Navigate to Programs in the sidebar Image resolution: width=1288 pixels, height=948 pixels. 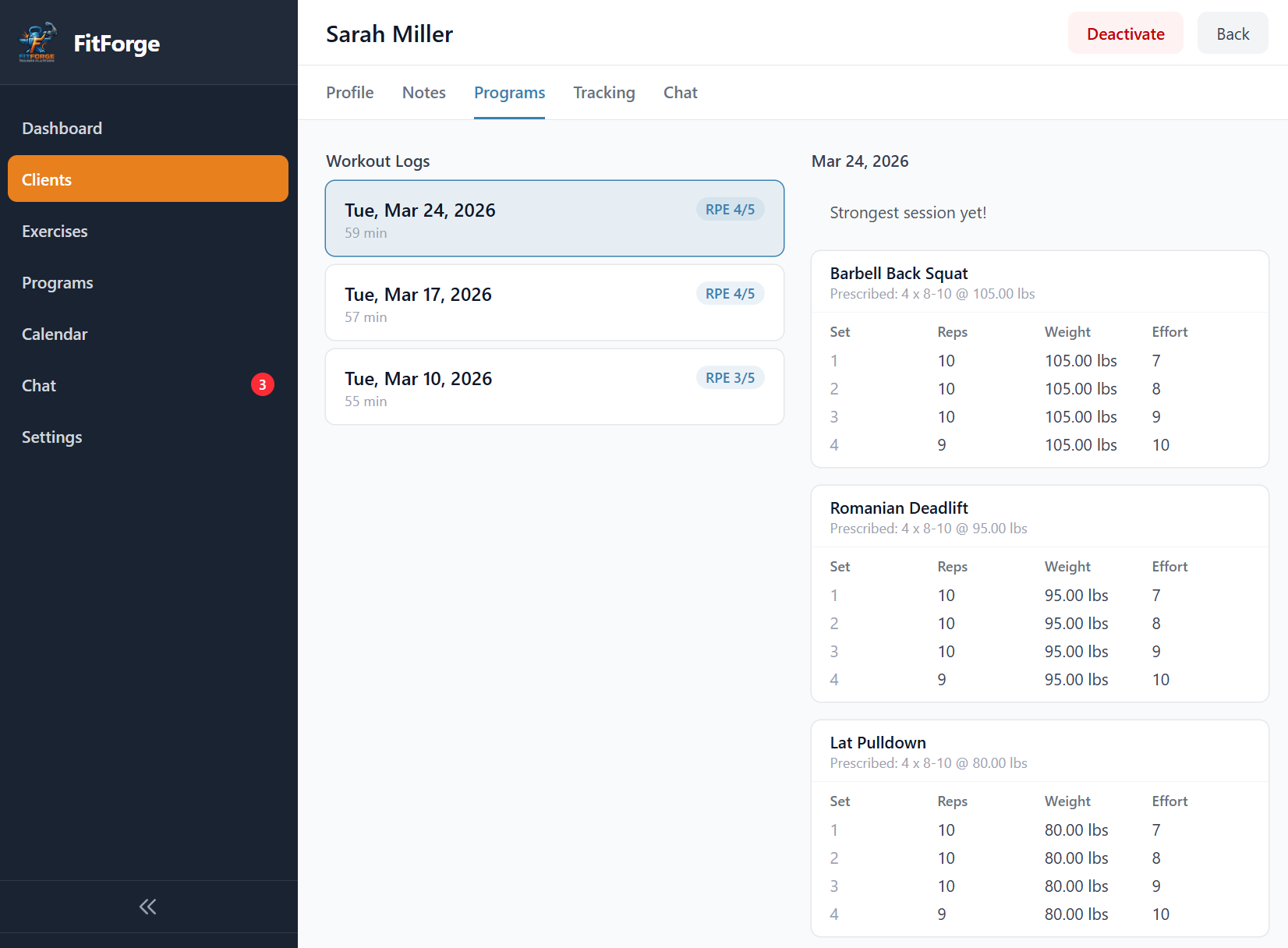point(57,283)
